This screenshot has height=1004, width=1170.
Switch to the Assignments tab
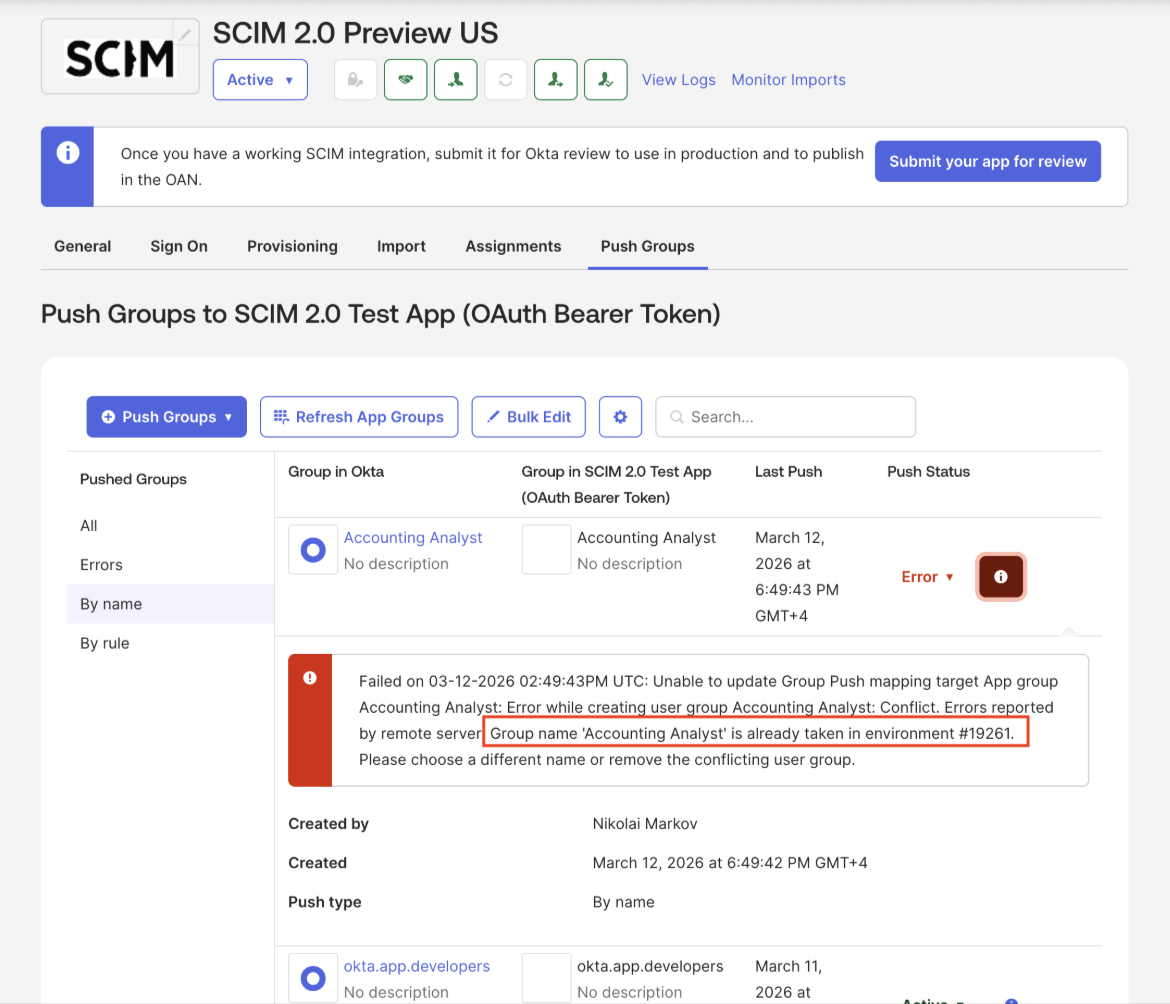(x=513, y=246)
